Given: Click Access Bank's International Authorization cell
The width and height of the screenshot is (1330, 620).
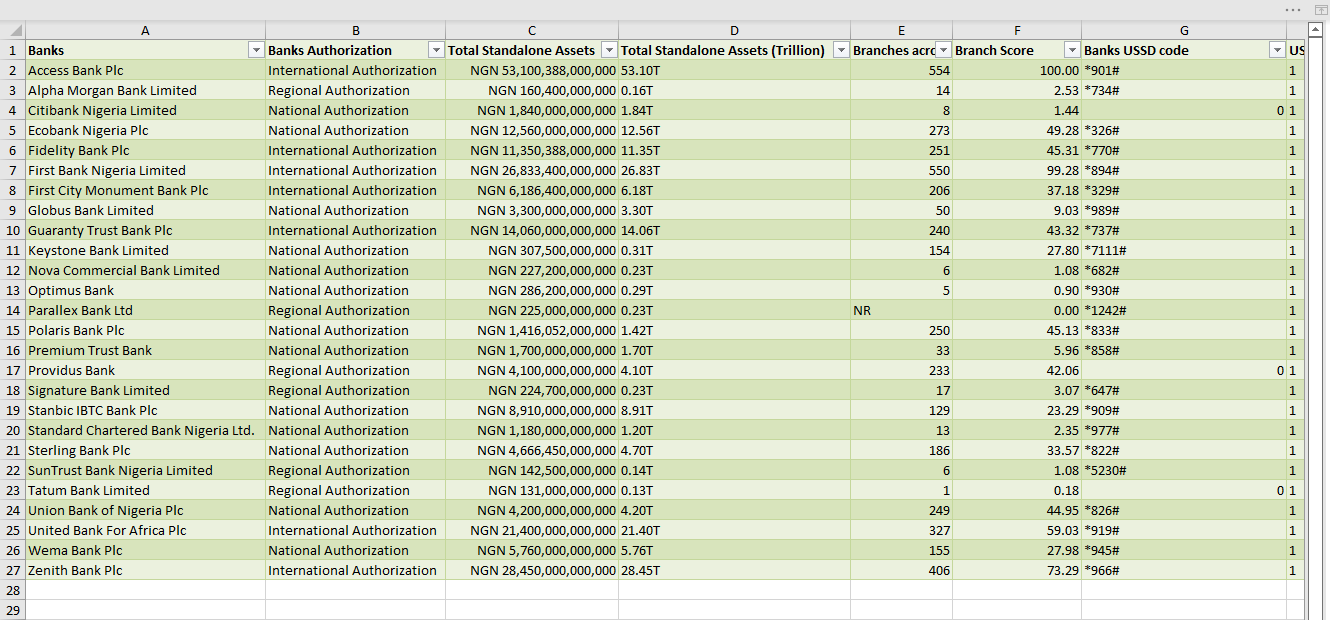Looking at the screenshot, I should [355, 70].
